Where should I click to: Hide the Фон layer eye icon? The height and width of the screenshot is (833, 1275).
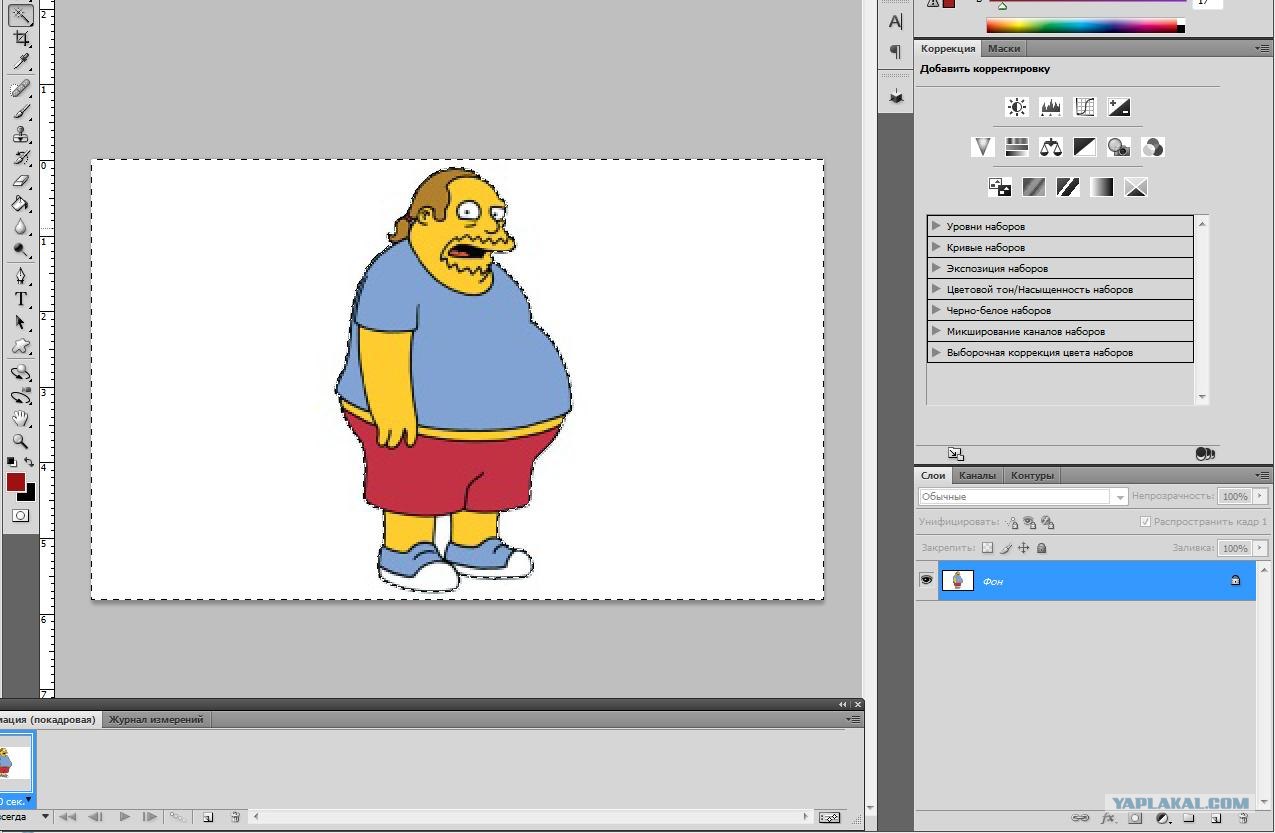pos(927,580)
